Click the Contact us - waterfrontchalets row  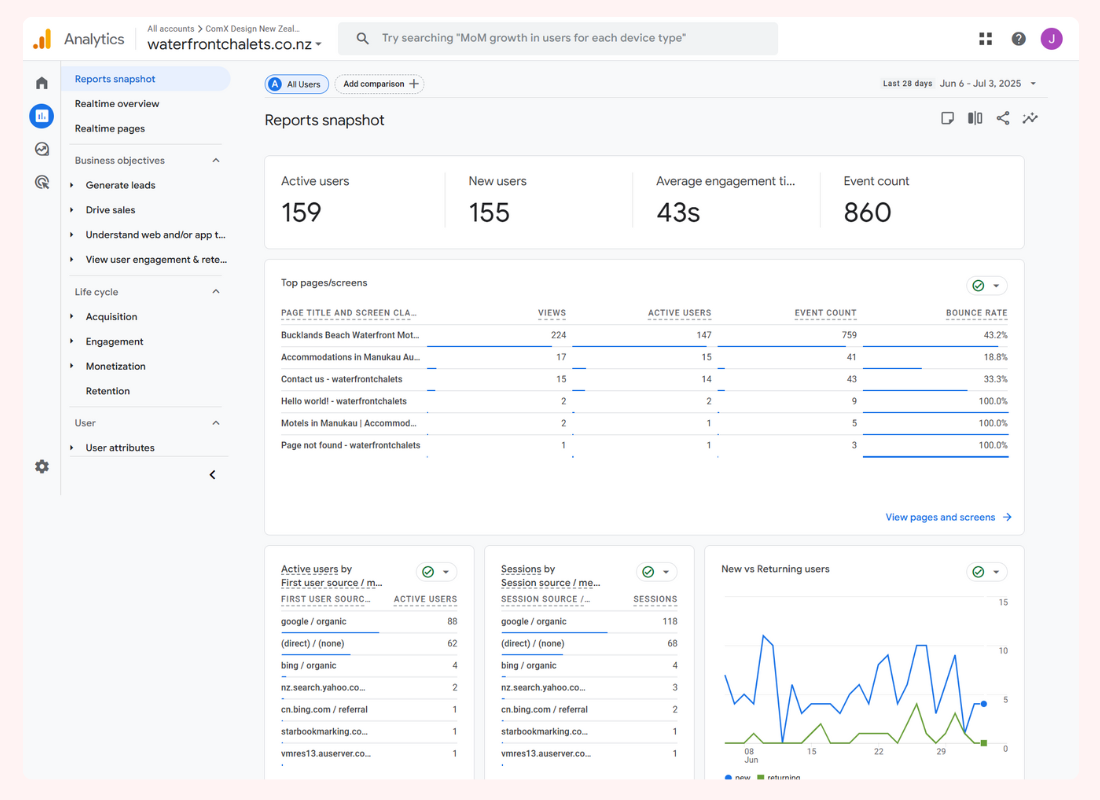[x=644, y=380]
